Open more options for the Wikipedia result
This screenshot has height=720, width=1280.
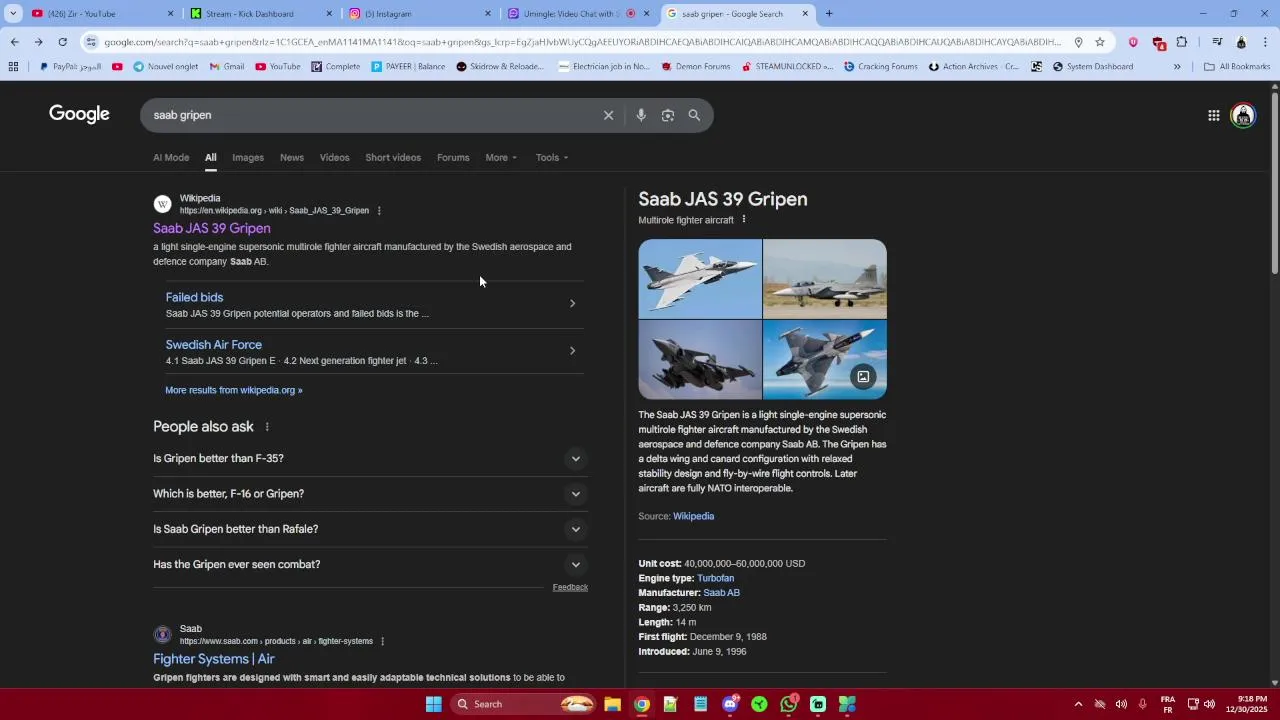point(379,211)
